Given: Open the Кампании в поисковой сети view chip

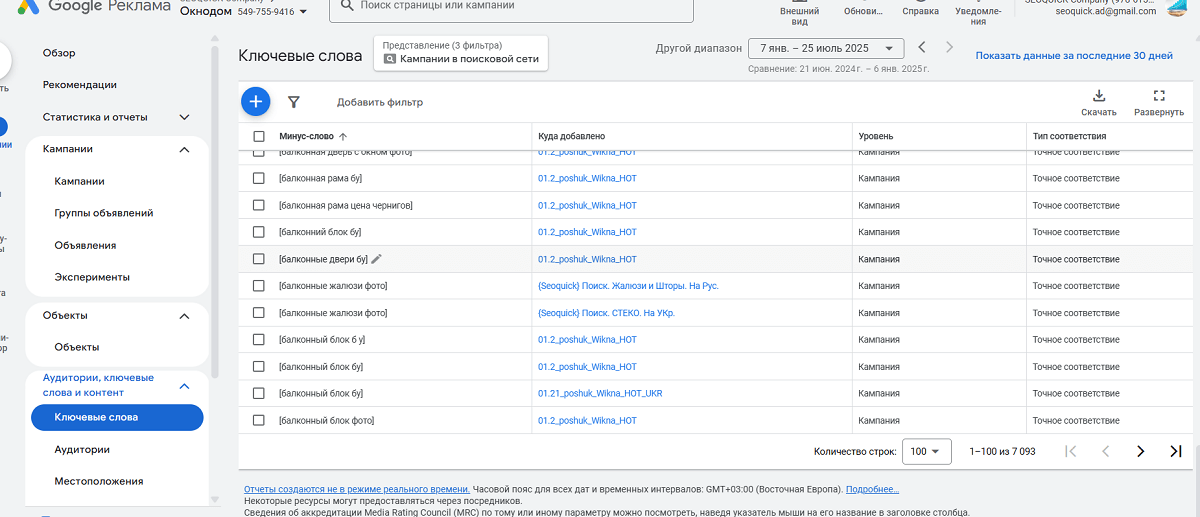Looking at the screenshot, I should (461, 53).
